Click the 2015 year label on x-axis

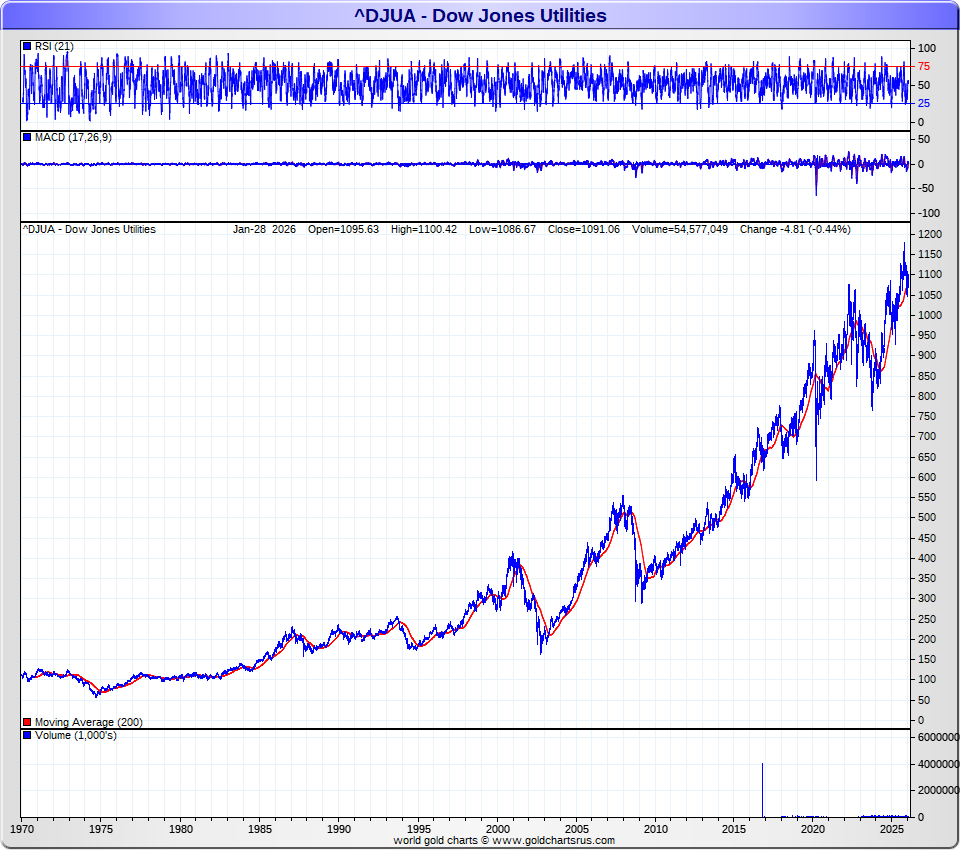(x=733, y=829)
